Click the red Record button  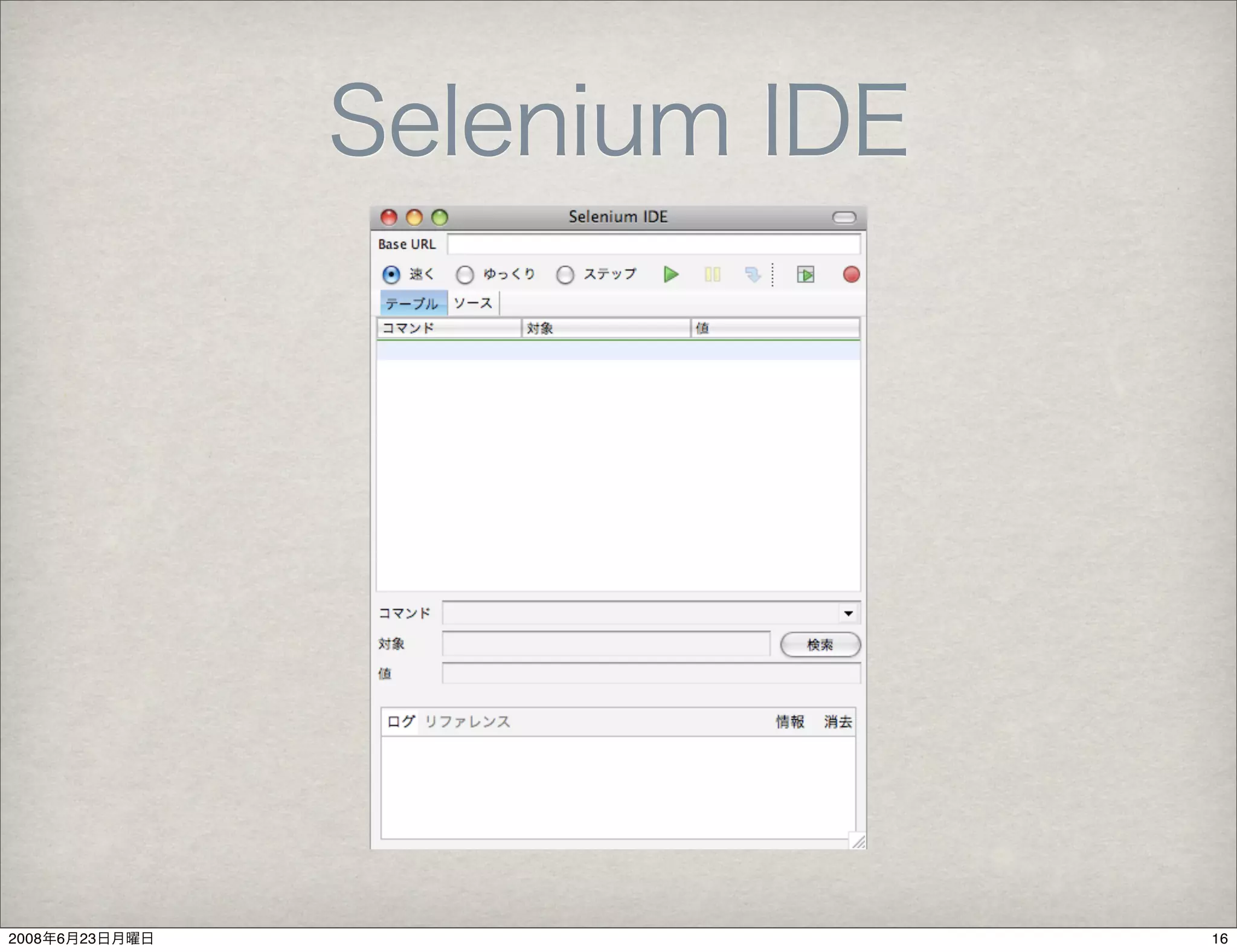point(851,275)
